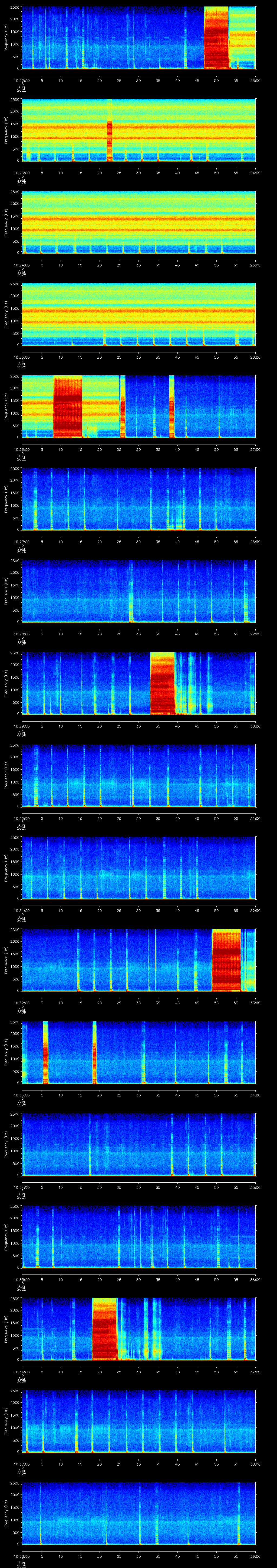Select the wide red burst in the 10:22:00 spectrogram
Screen dimensions: 277x1568
pos(216,38)
